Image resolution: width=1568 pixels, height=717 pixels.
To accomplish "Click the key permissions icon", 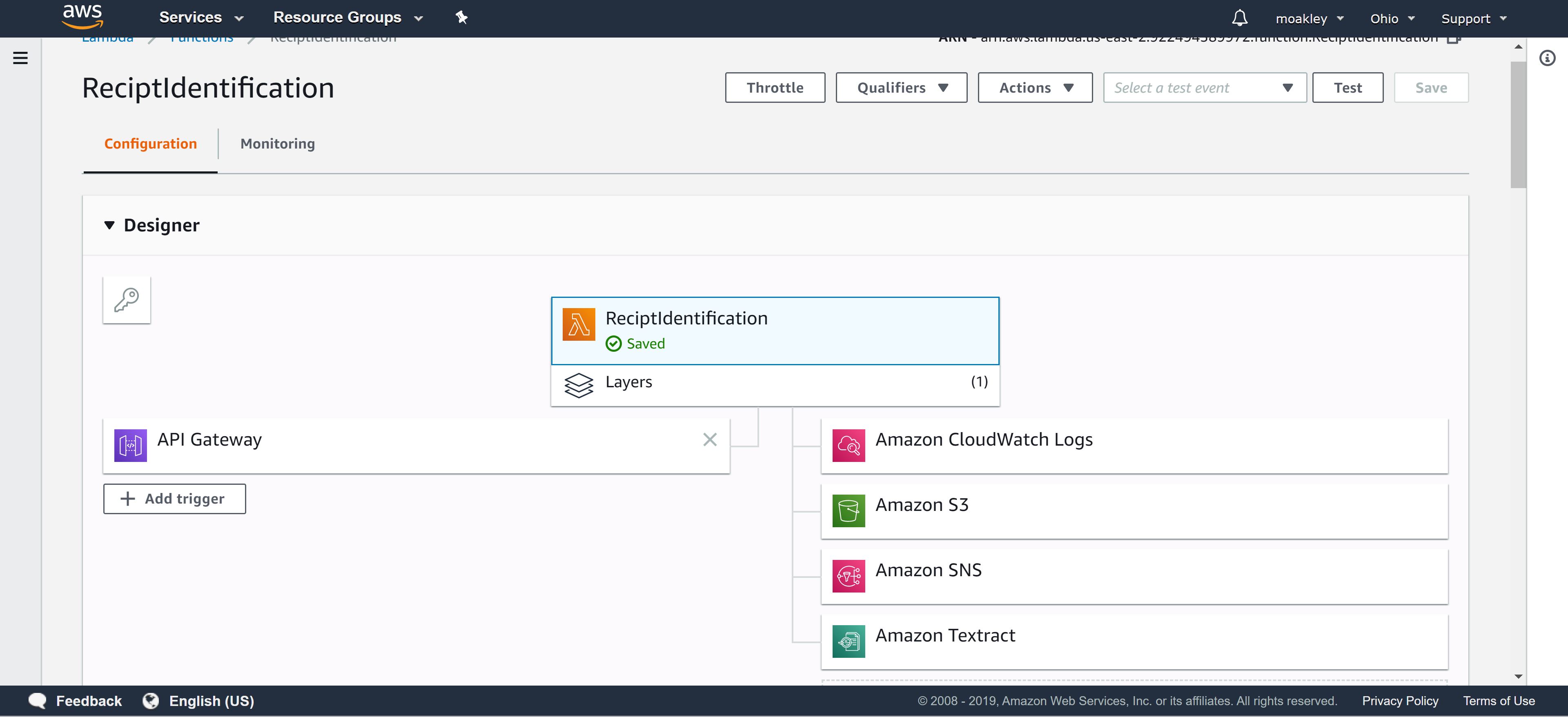I will pos(127,300).
